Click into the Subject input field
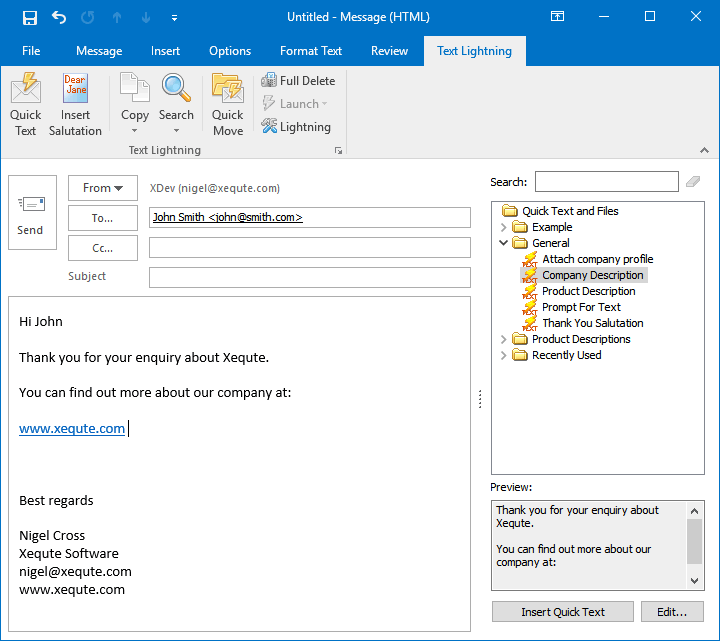This screenshot has height=641, width=720. pyautogui.click(x=309, y=277)
